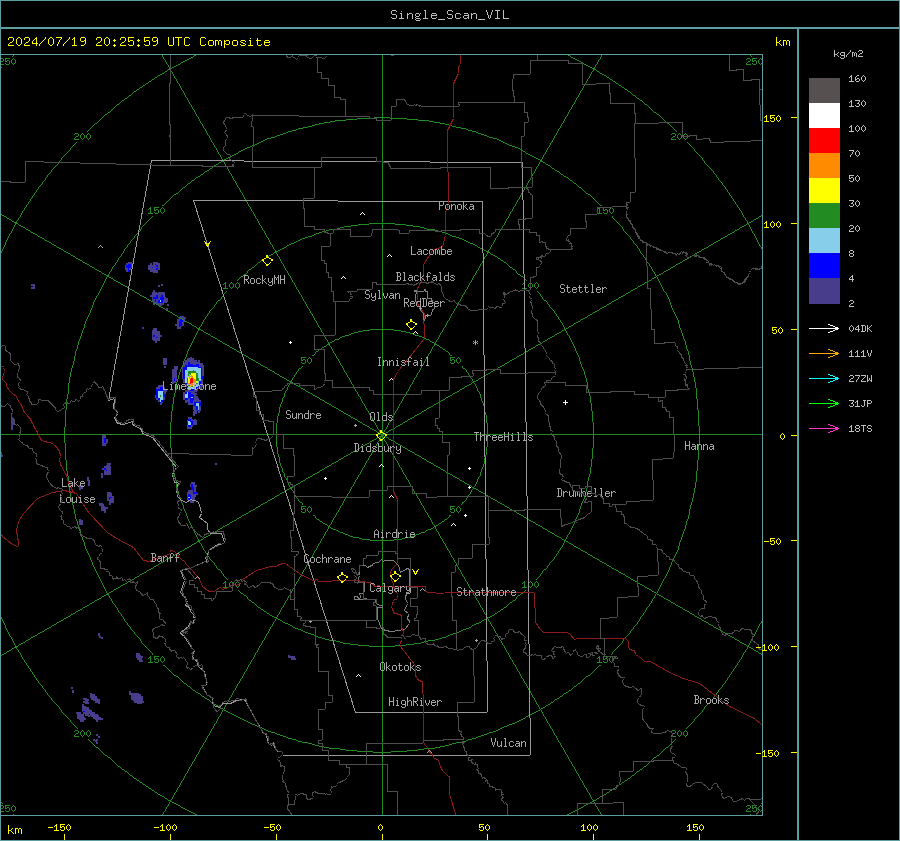Screen dimensions: 900x841
Task: Click the Vulcan label
Action: coord(508,743)
